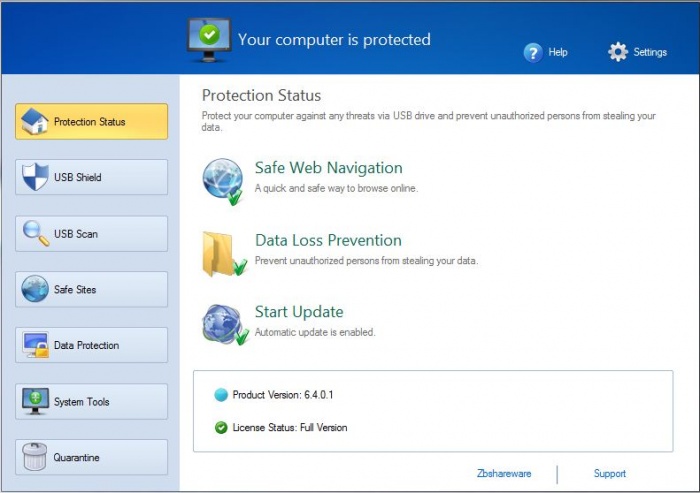Click the blue question mark Help icon
The width and height of the screenshot is (700, 493).
[533, 53]
